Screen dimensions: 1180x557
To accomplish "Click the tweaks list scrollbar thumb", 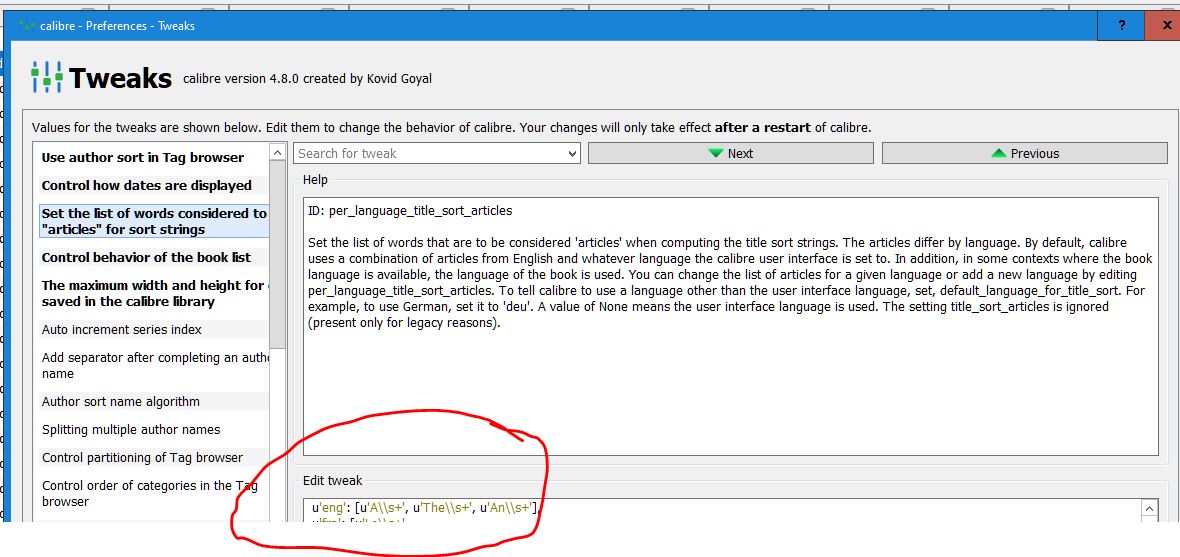I will (x=278, y=254).
